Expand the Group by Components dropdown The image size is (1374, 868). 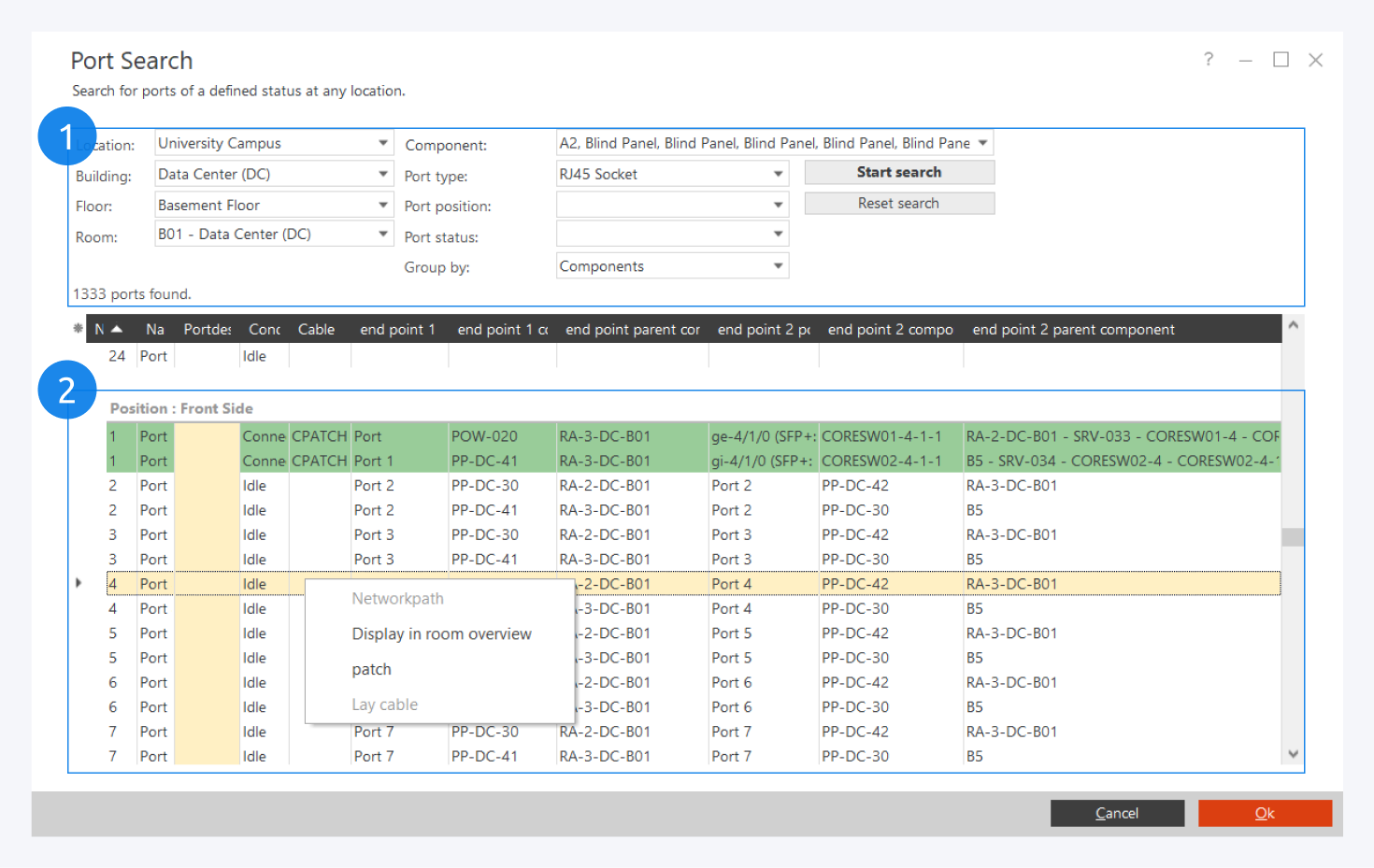(x=778, y=266)
